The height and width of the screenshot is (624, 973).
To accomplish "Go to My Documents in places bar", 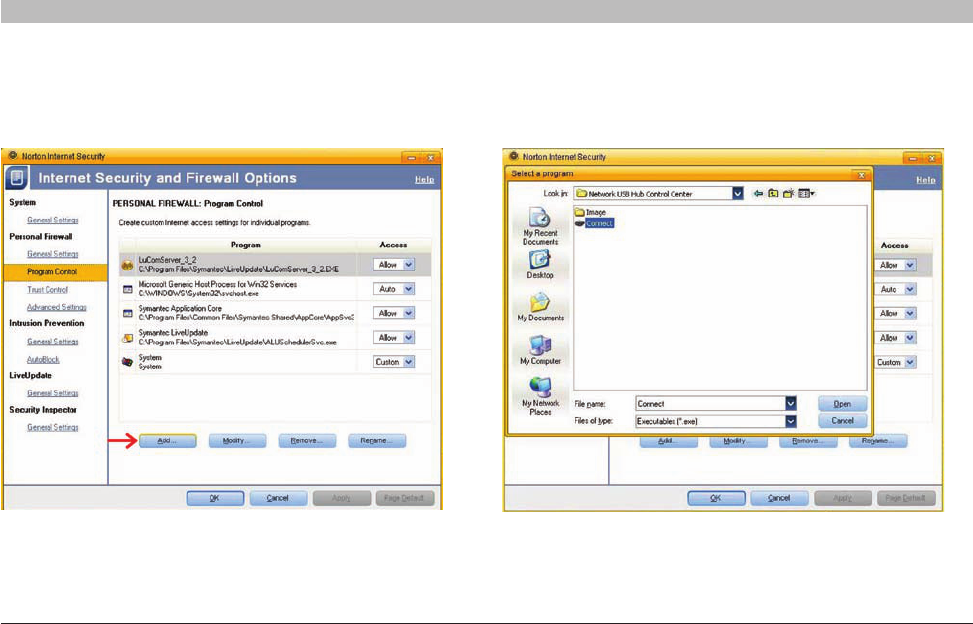I will click(540, 307).
